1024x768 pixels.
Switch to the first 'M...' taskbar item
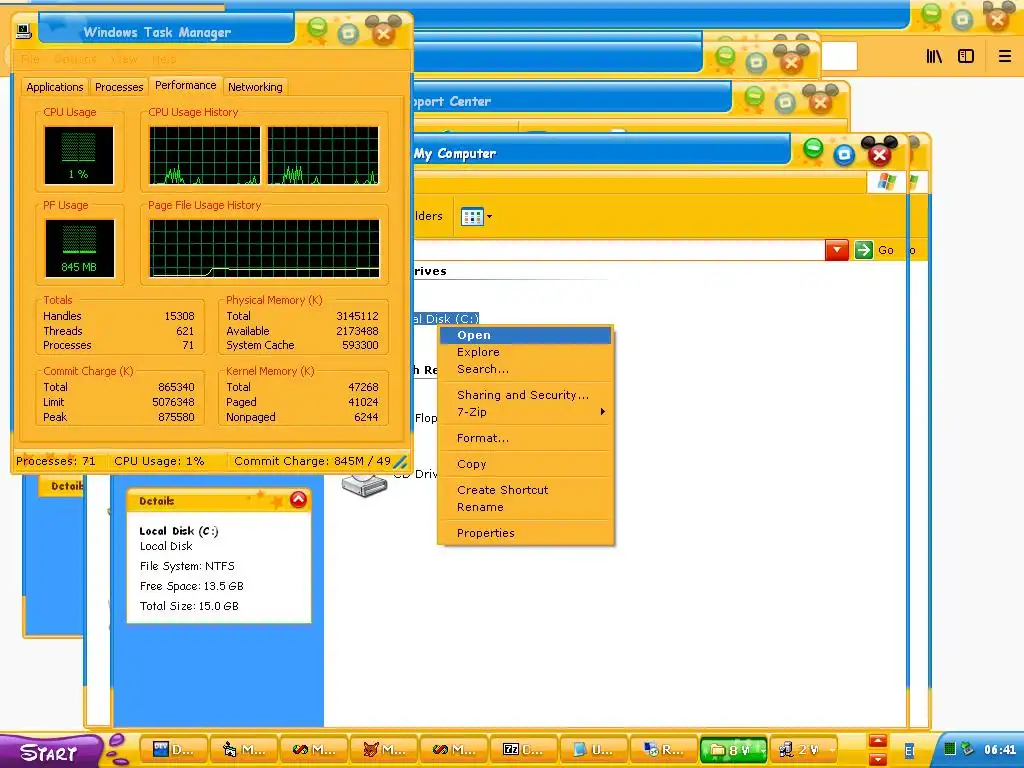pos(244,750)
